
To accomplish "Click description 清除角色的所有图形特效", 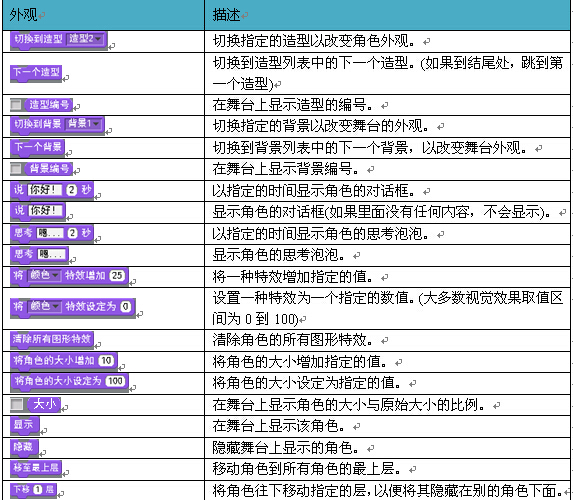I will pos(293,340).
